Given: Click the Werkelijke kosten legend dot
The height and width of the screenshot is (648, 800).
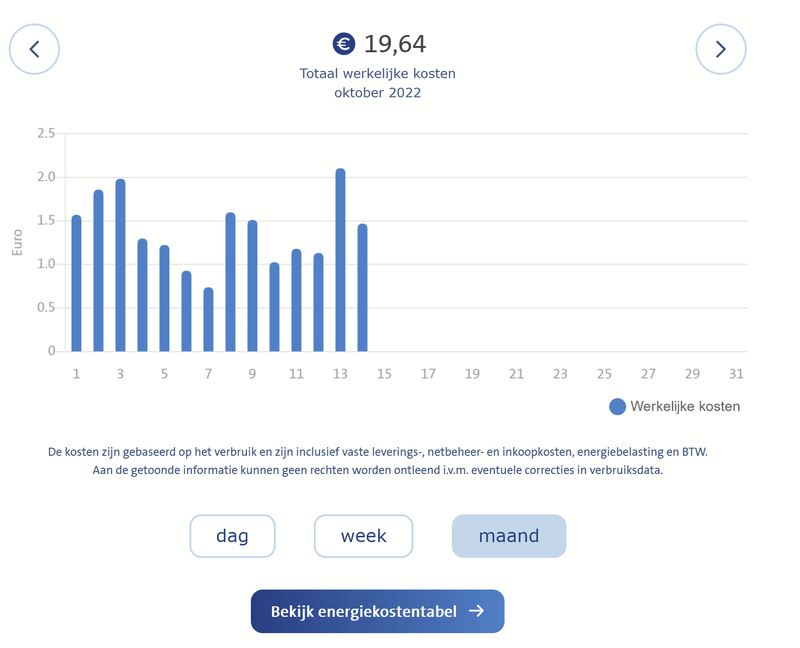Looking at the screenshot, I should 617,407.
